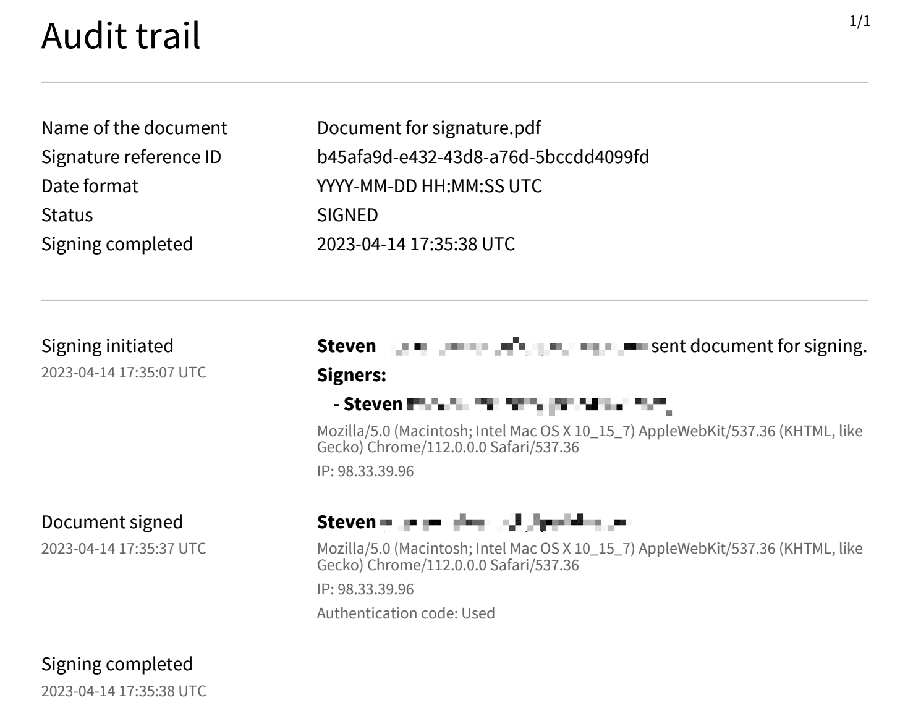Click the user agent text under Document signed
The image size is (900, 724).
[x=589, y=557]
